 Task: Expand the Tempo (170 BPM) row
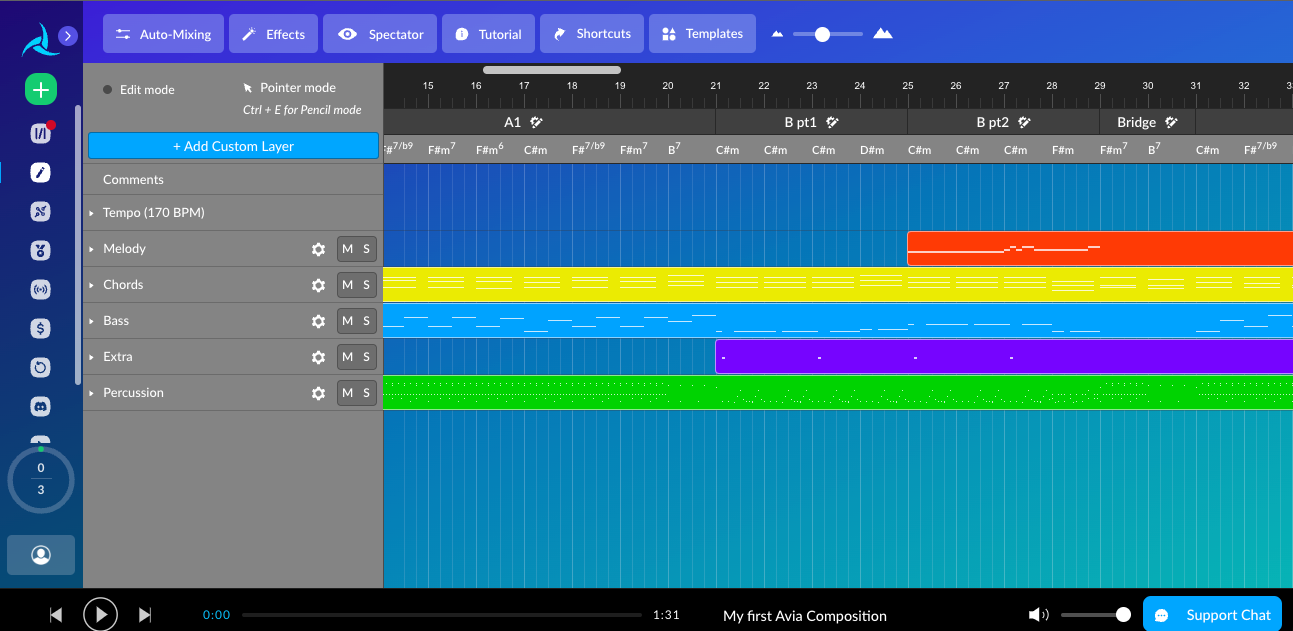92,213
